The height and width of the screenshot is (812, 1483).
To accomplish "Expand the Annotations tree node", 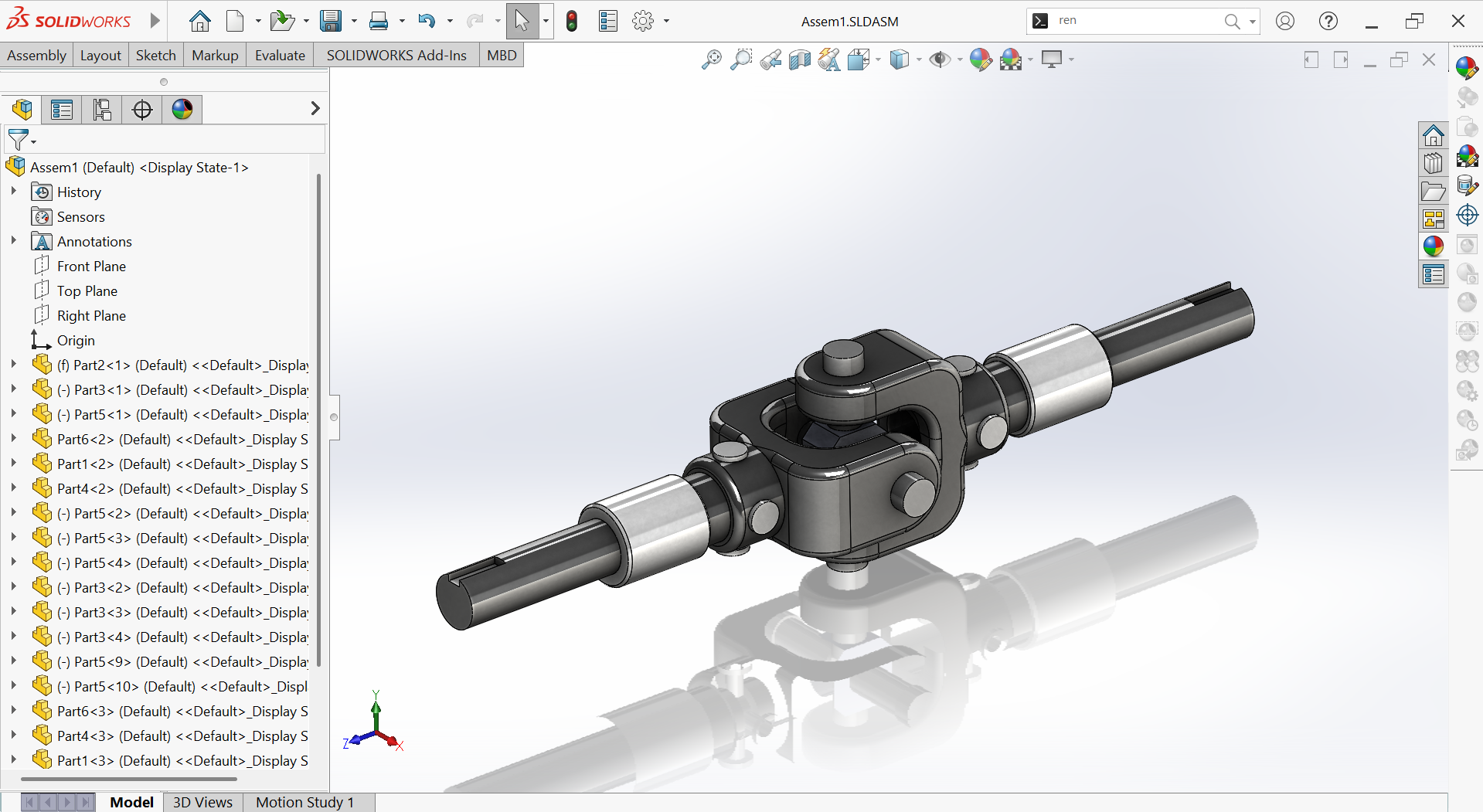I will click(x=13, y=240).
